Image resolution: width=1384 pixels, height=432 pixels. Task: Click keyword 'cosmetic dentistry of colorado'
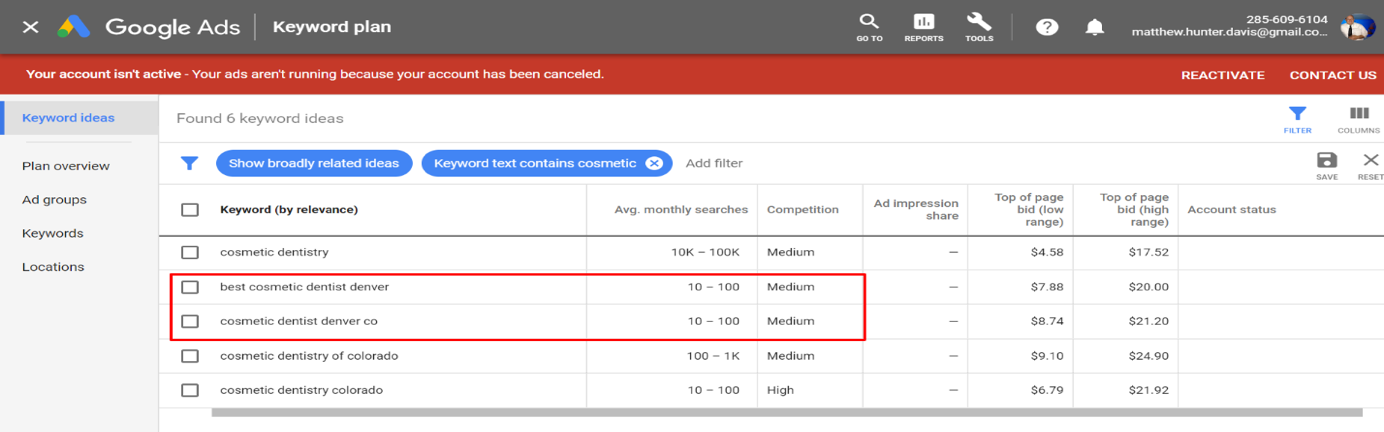pyautogui.click(x=309, y=356)
